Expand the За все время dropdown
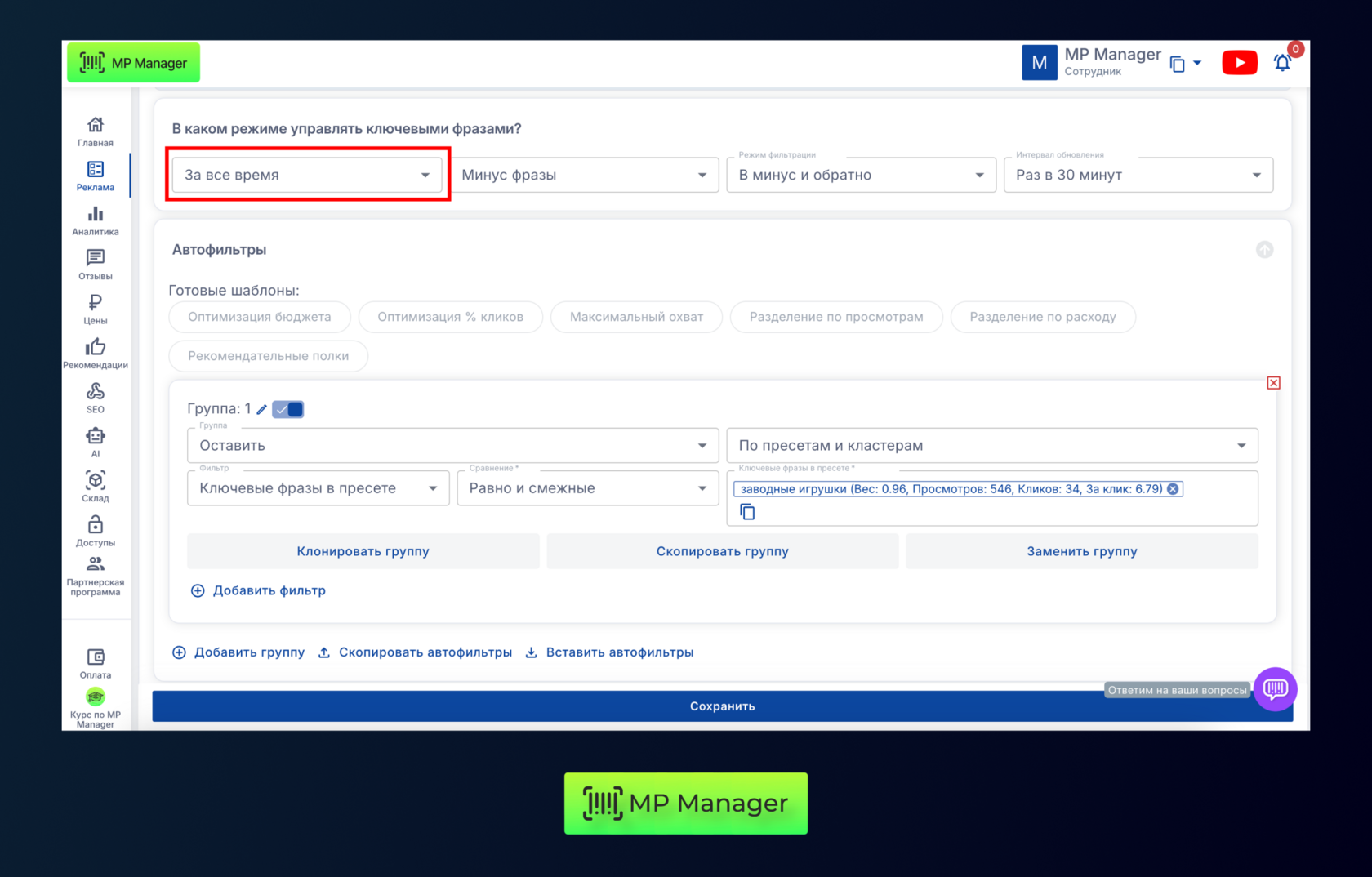 click(306, 175)
